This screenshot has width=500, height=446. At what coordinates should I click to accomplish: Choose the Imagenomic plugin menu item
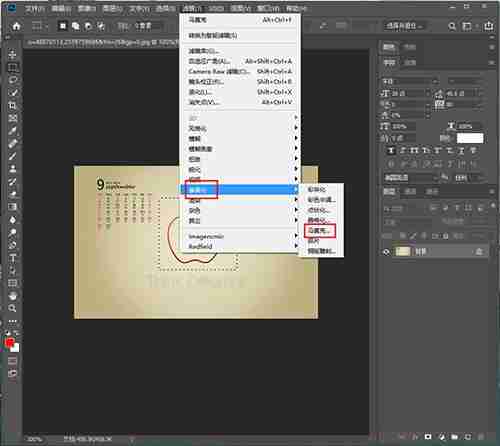coord(240,236)
